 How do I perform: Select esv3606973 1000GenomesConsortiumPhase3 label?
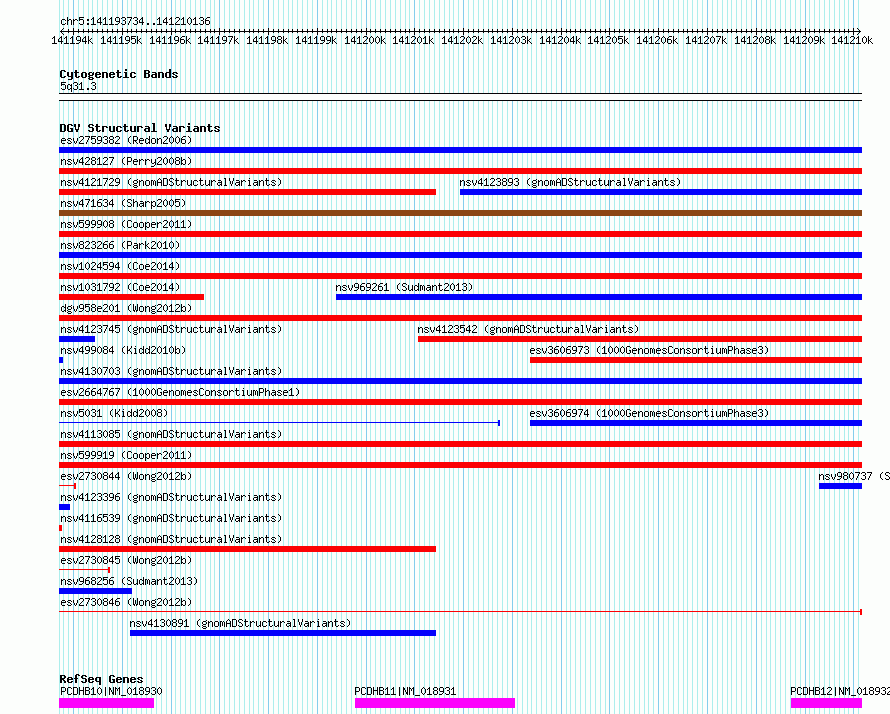[x=649, y=350]
